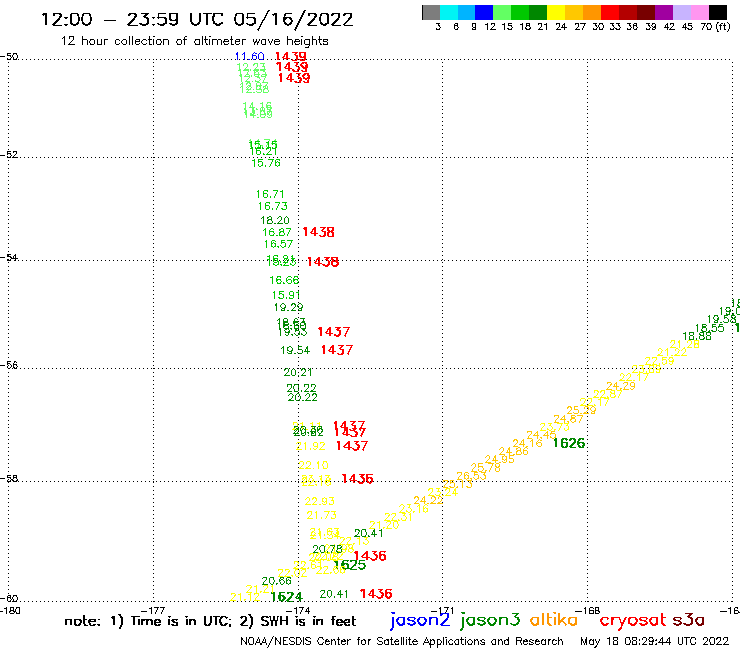The width and height of the screenshot is (740, 650).
Task: Click the title '12:00 – 23:59 UTC 05/16/2022'
Action: point(197,20)
